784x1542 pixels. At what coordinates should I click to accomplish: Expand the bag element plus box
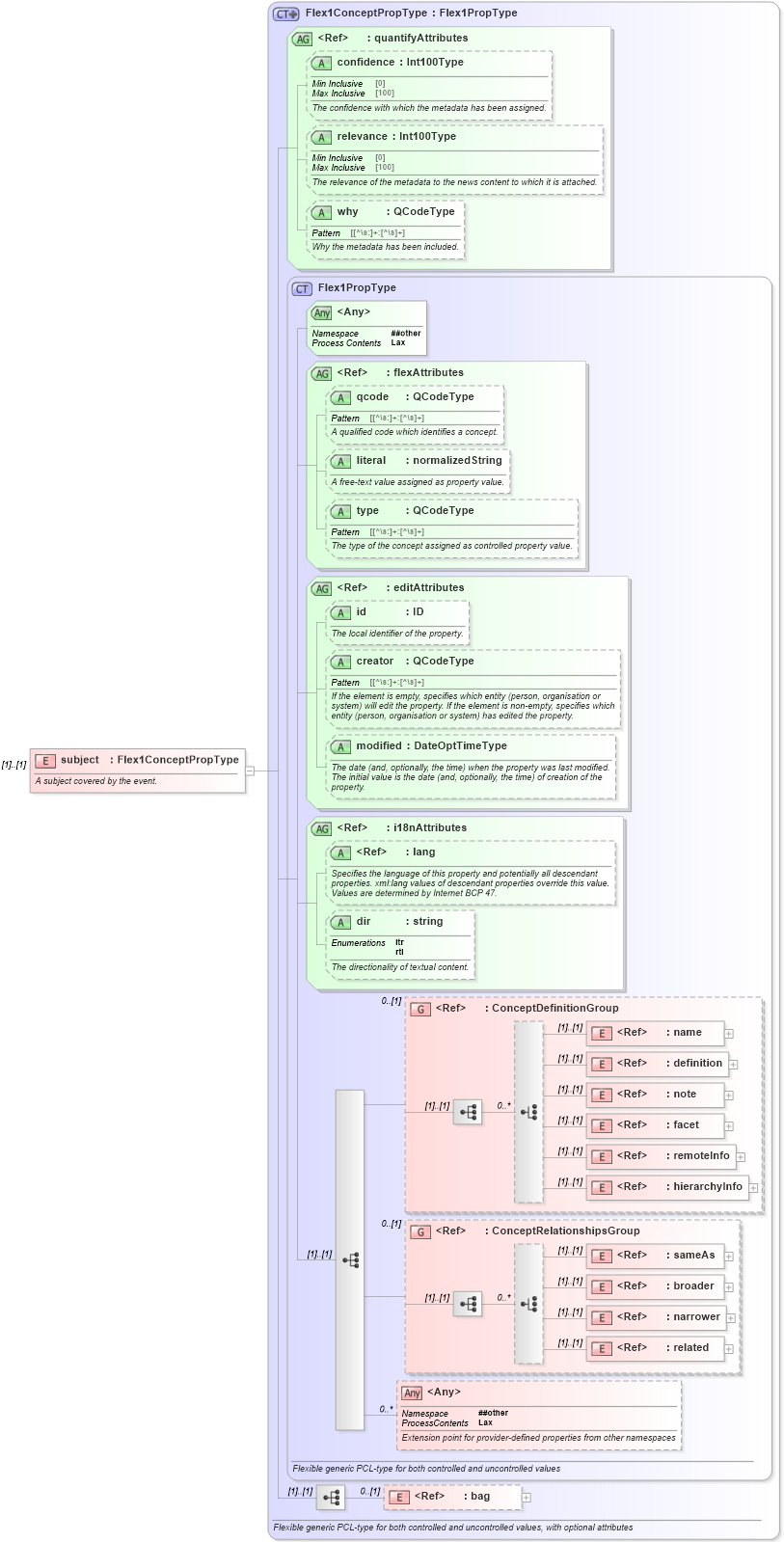(x=527, y=1497)
